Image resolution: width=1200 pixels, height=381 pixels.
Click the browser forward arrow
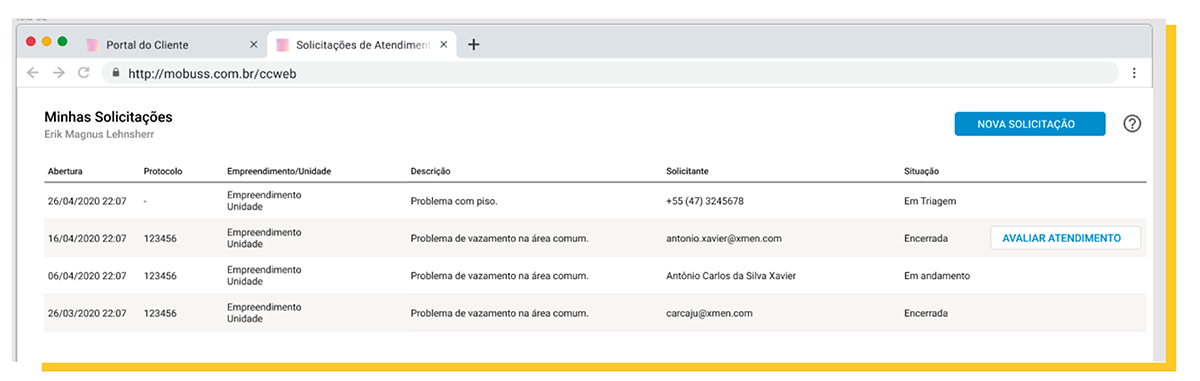click(59, 73)
